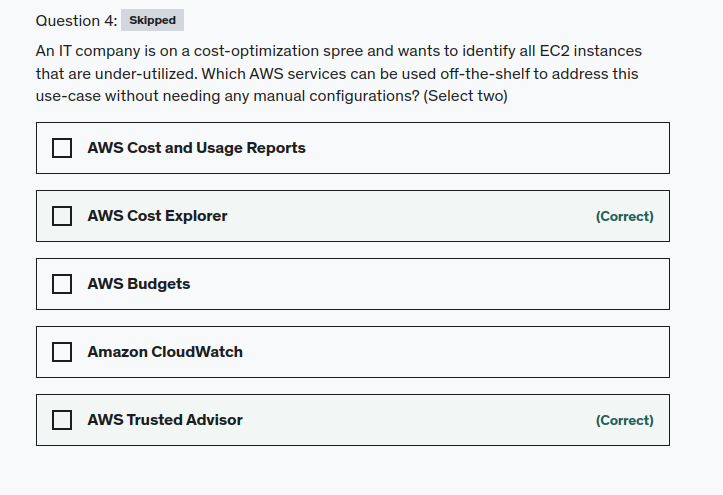The image size is (723, 495).
Task: Click the 'AWS Cost Explorer' answer label
Action: click(157, 216)
